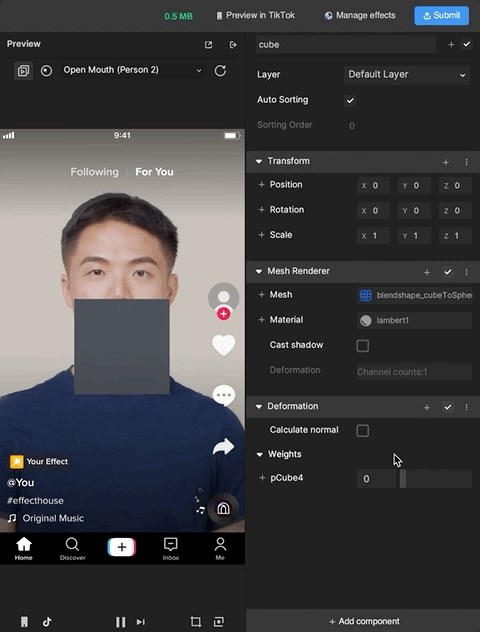
Task: Toggle the Mesh Renderer enabled checkbox
Action: pyautogui.click(x=448, y=272)
